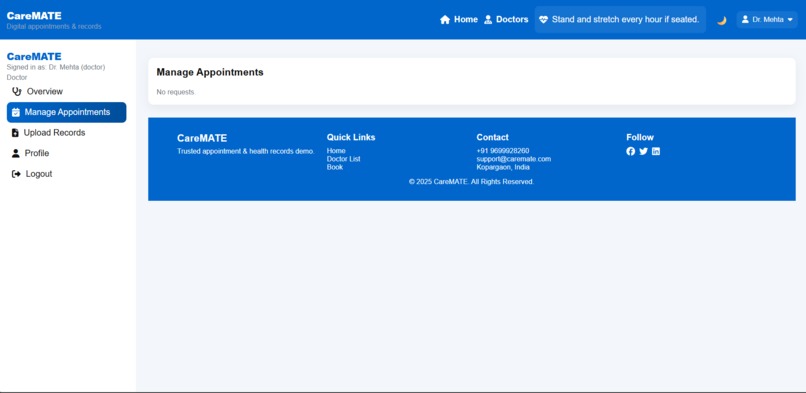This screenshot has height=393, width=806.
Task: Click the person icon beside Profile
Action: click(15, 153)
